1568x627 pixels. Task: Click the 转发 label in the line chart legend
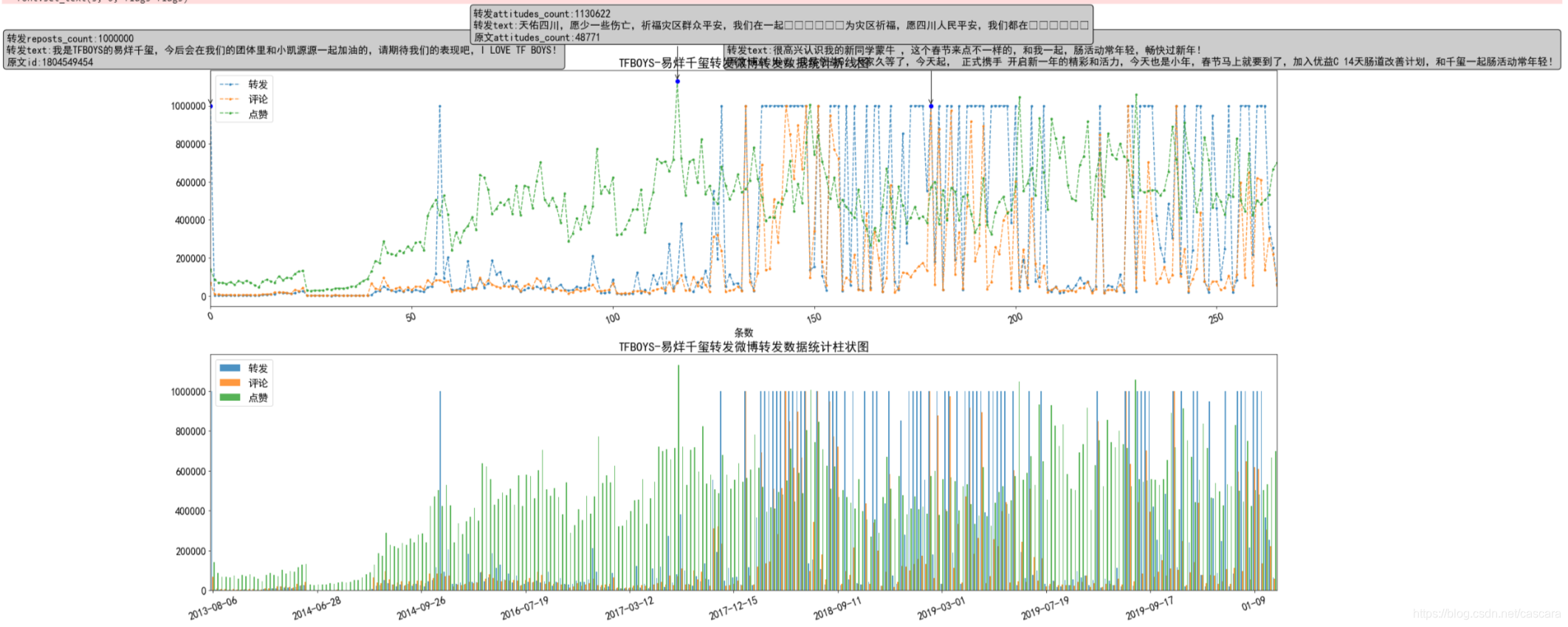[x=258, y=85]
